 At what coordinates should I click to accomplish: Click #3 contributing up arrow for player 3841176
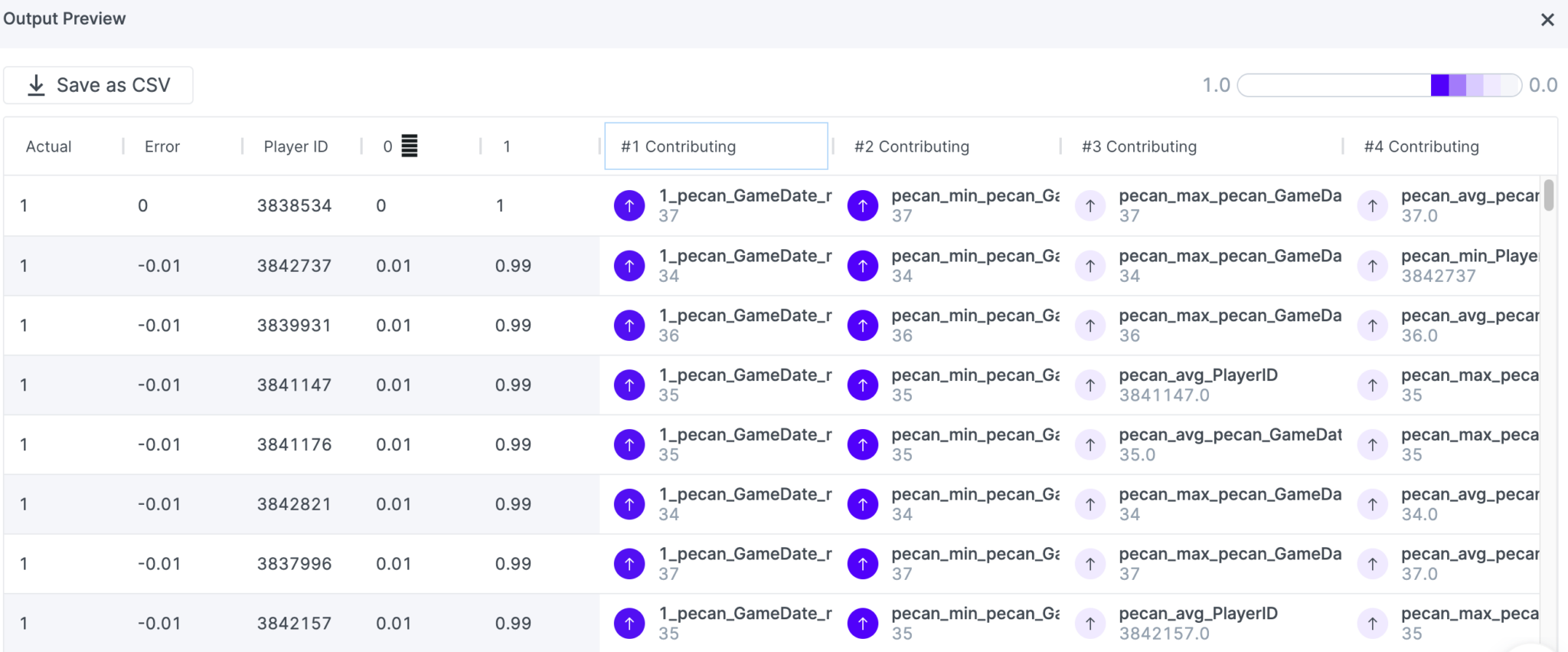click(x=1090, y=444)
